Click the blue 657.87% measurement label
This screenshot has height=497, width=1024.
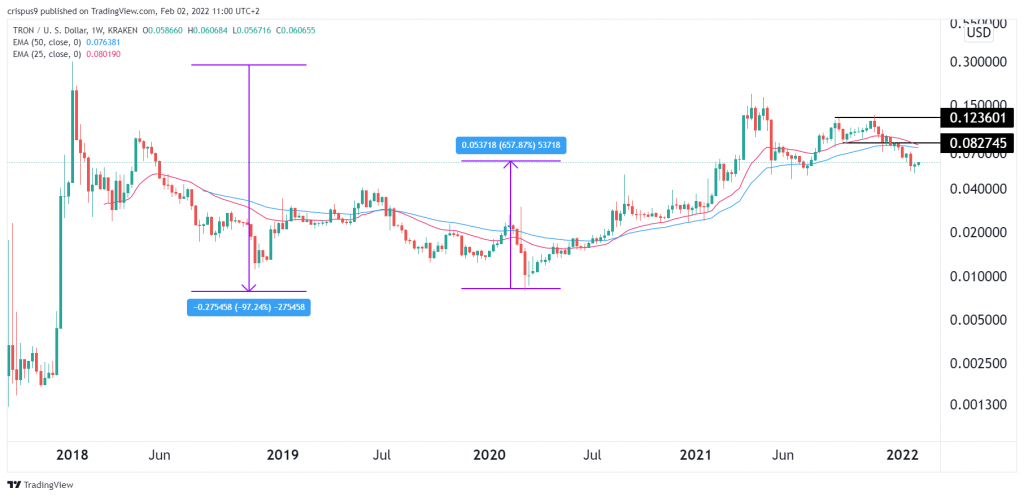[x=510, y=145]
